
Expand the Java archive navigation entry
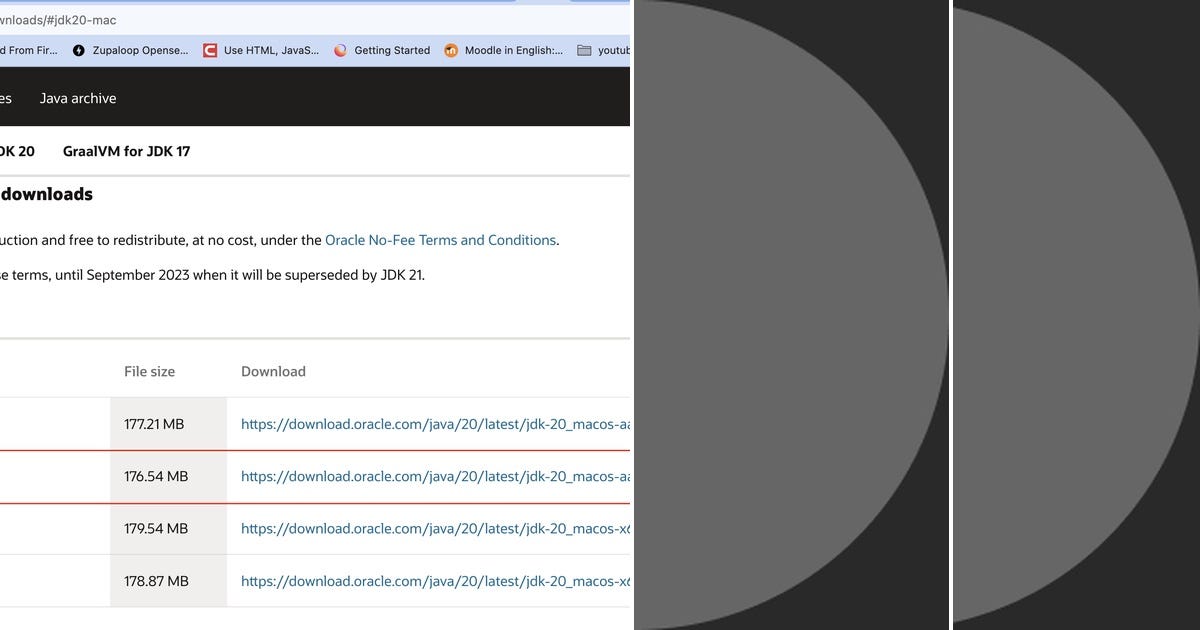pyautogui.click(x=78, y=98)
